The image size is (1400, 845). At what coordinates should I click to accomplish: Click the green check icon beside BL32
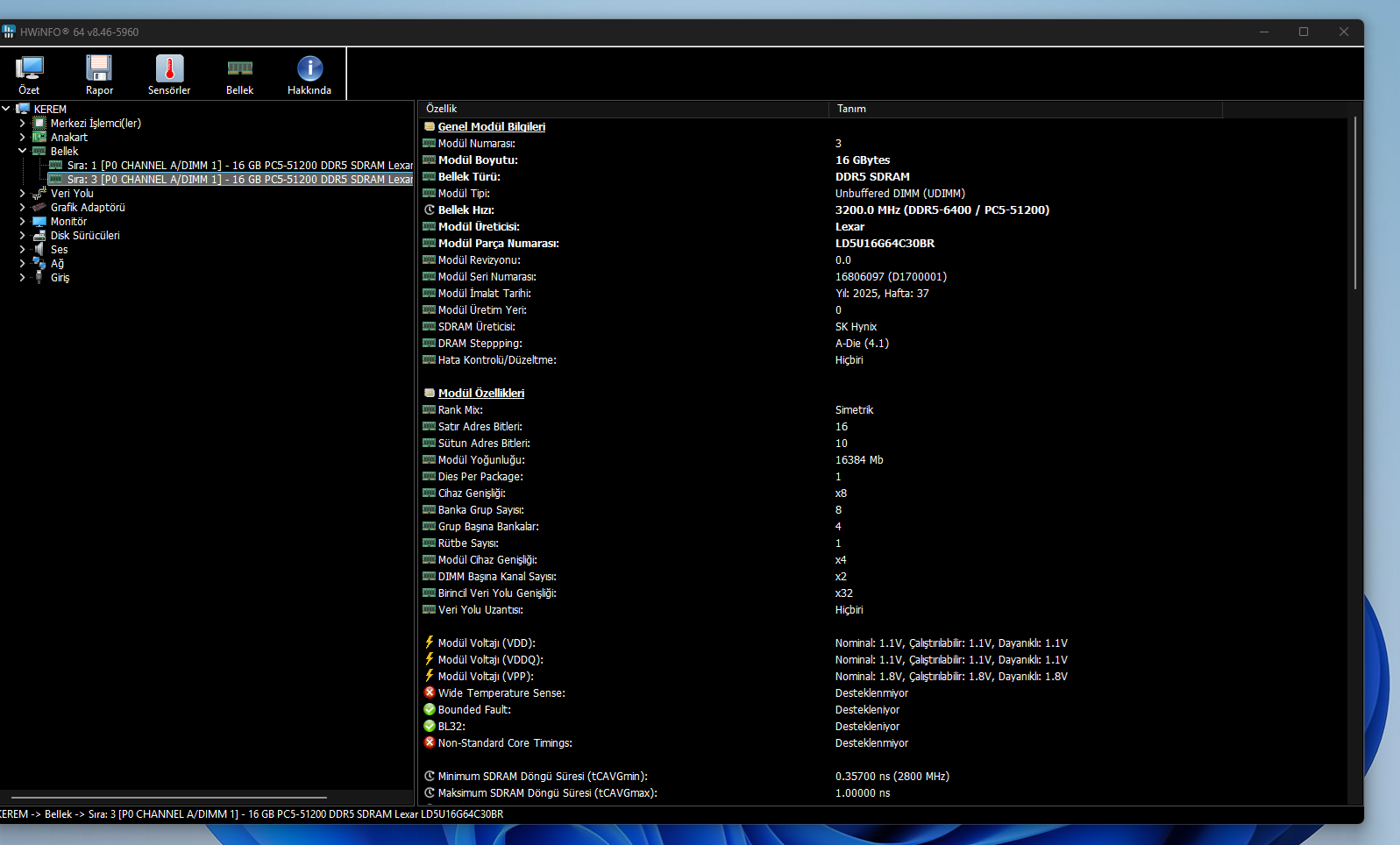pyautogui.click(x=430, y=726)
